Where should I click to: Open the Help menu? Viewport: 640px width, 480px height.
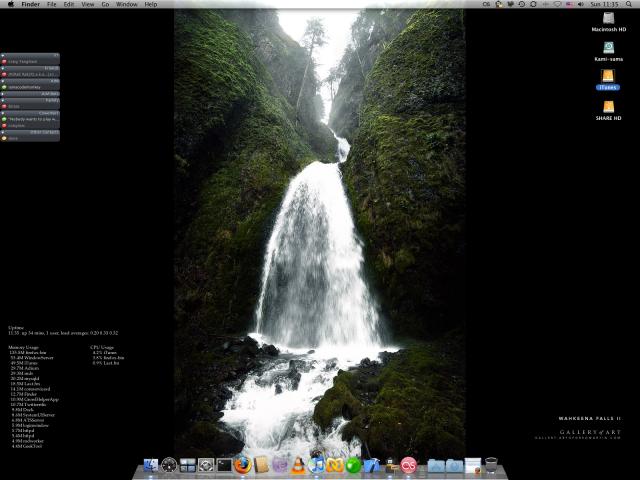[x=151, y=4]
